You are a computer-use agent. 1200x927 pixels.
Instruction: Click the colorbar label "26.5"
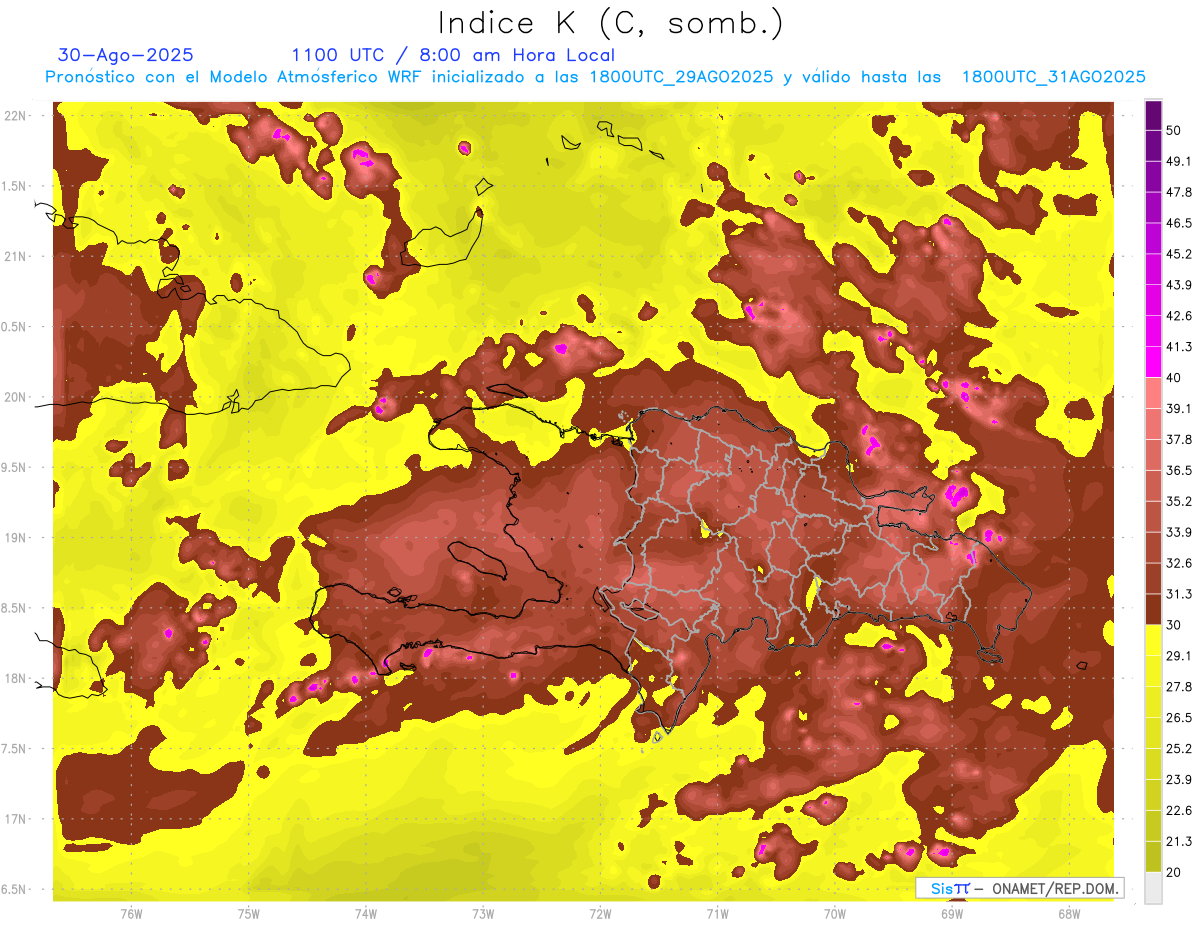(x=1179, y=717)
